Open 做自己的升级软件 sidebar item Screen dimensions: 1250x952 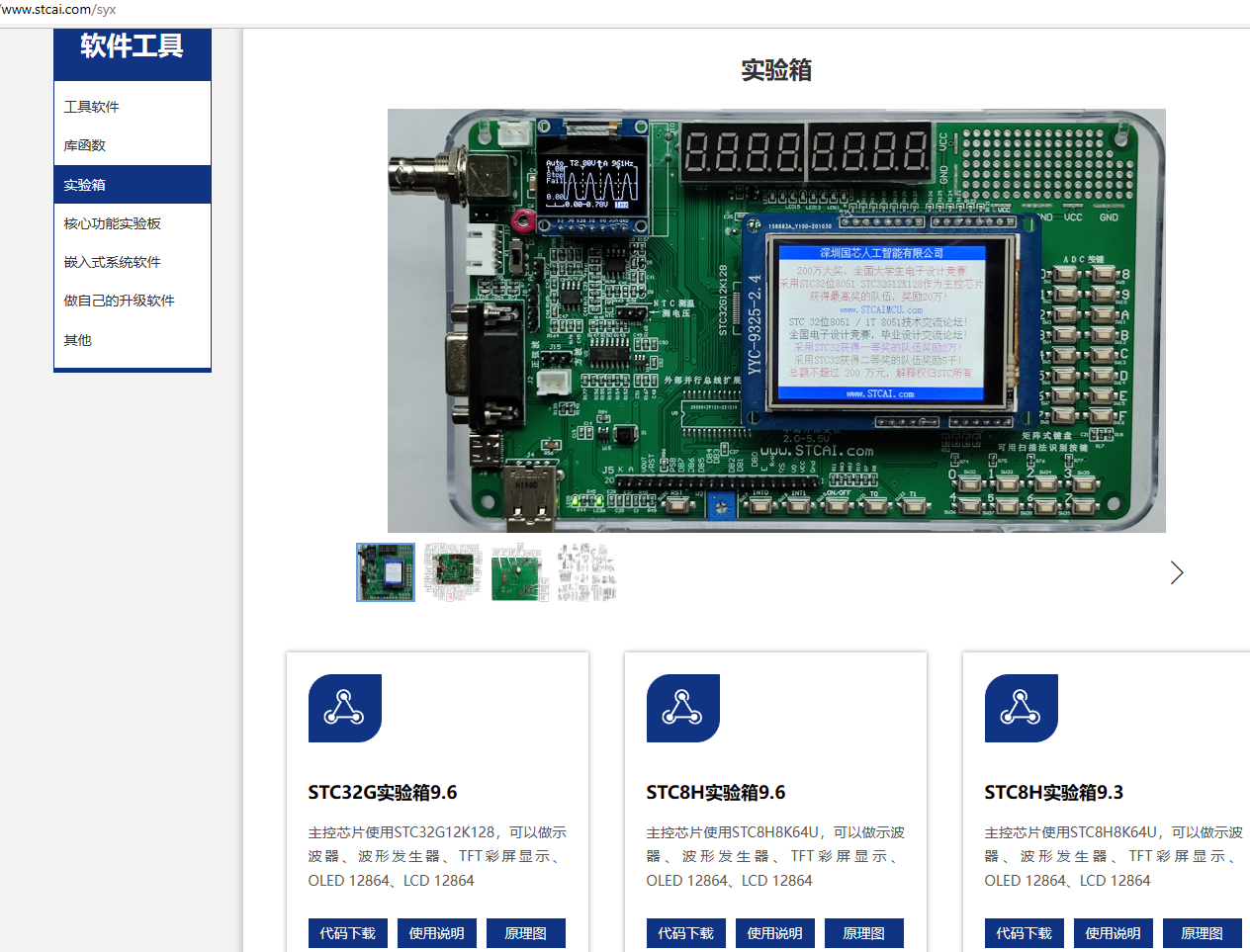[x=133, y=301]
